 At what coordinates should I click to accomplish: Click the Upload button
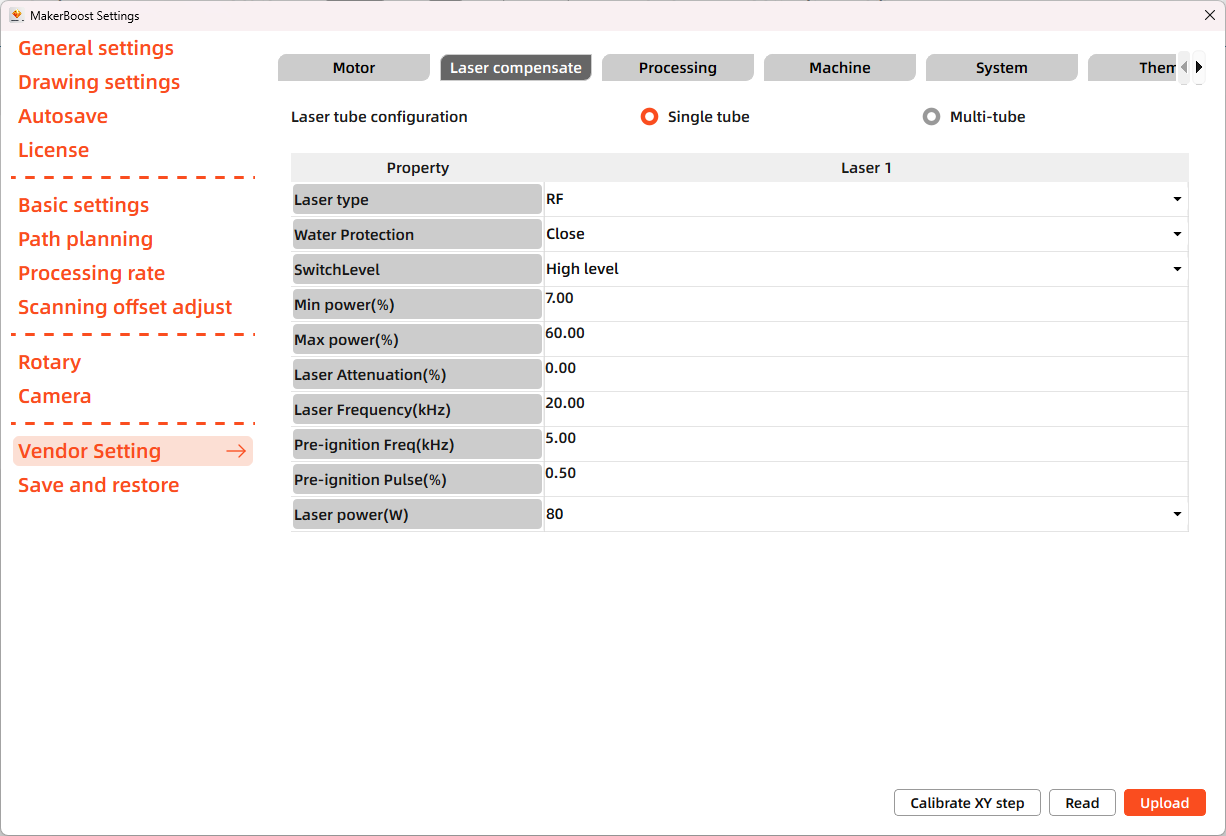(1164, 802)
